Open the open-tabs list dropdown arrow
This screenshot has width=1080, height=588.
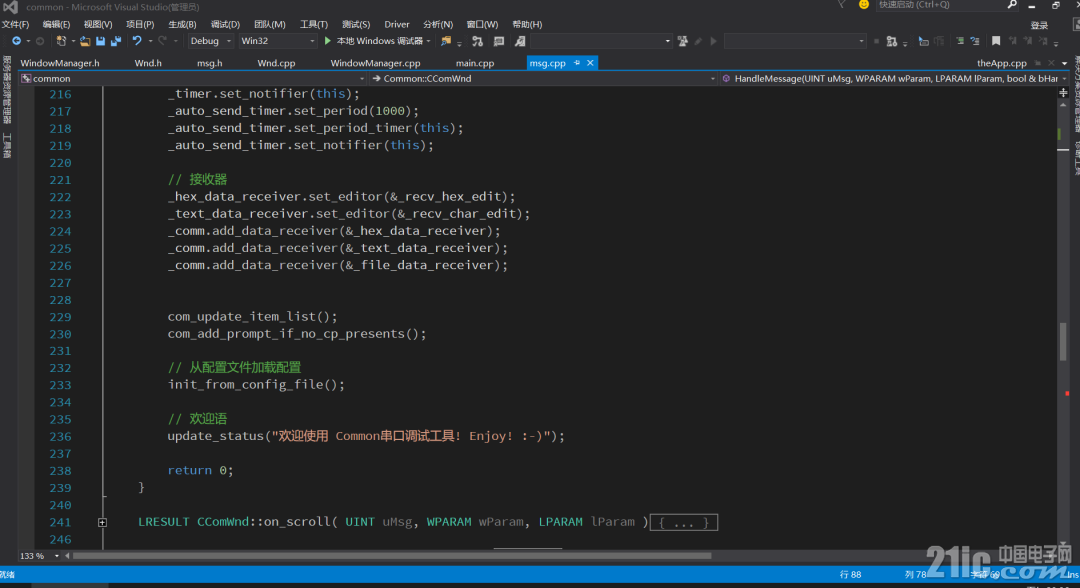(1065, 63)
